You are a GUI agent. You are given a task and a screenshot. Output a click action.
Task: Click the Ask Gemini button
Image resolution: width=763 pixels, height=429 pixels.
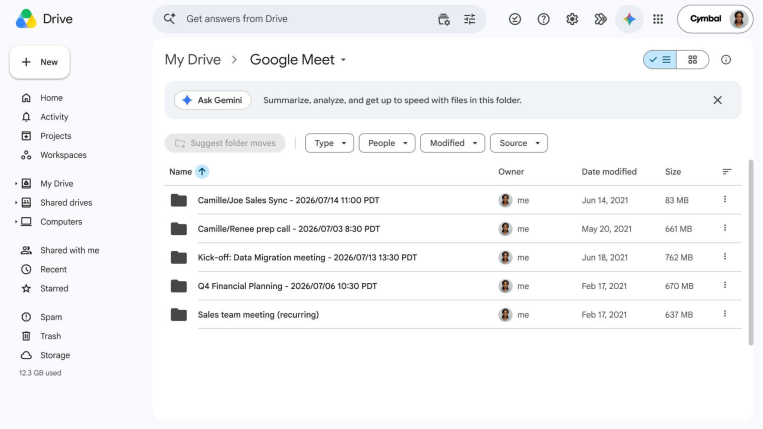click(213, 100)
